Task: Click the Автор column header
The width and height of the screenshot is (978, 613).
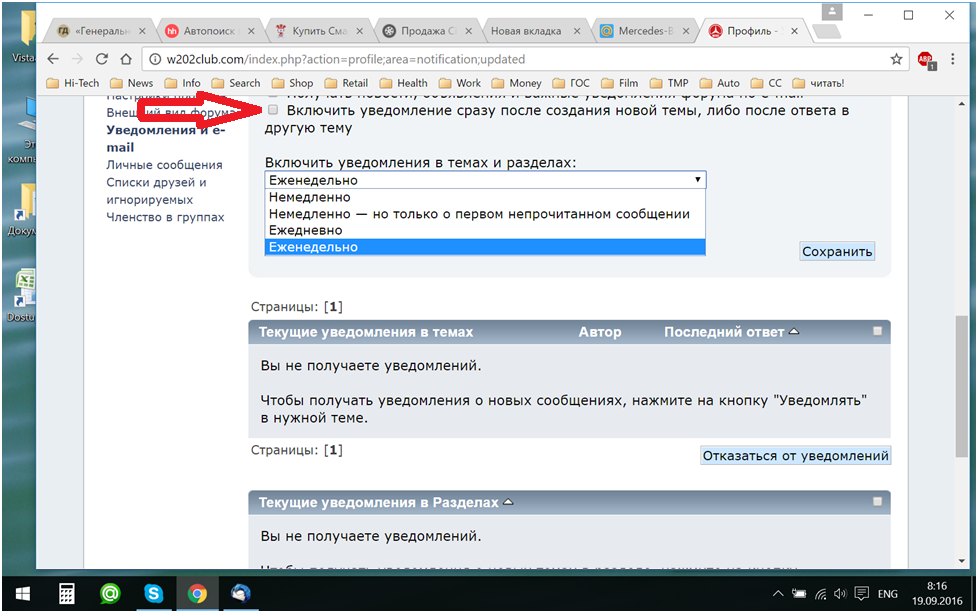Action: 599,332
